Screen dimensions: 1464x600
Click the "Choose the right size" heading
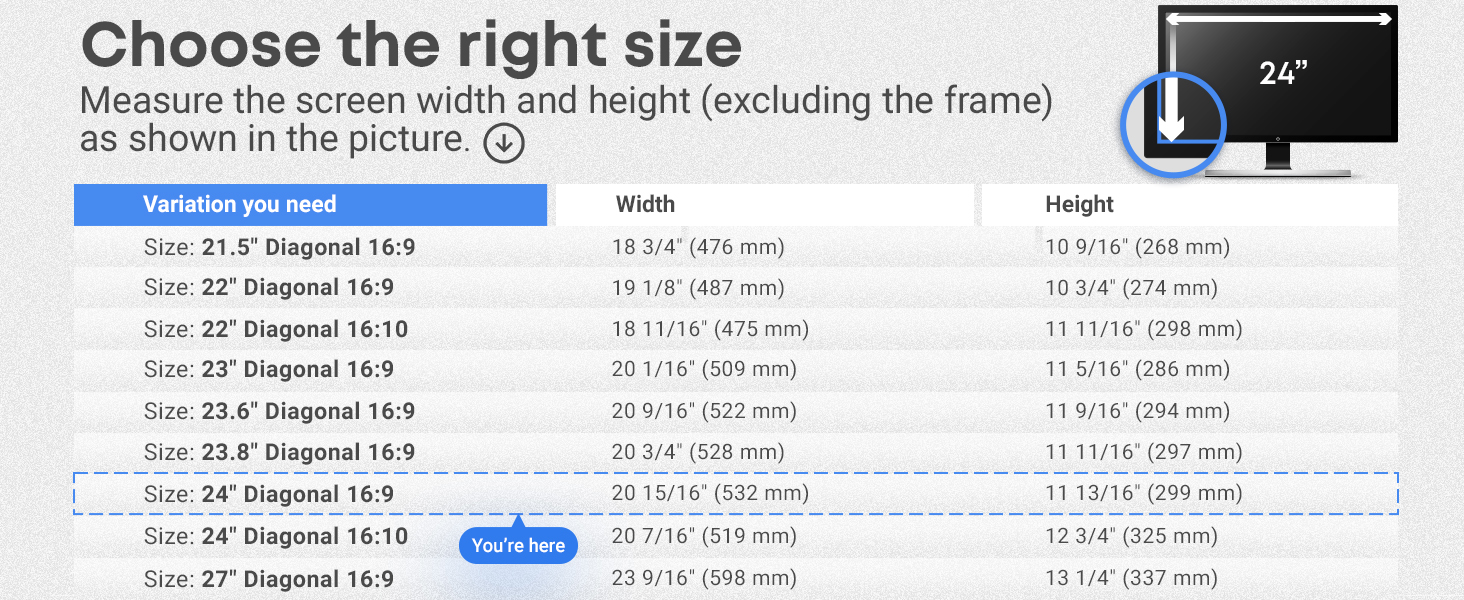coord(411,45)
